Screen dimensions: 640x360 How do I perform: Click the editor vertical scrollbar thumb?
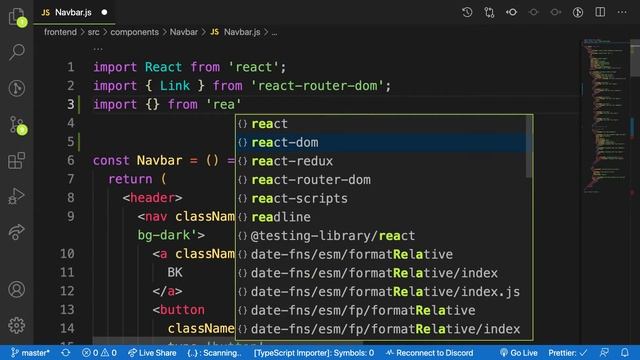pyautogui.click(x=635, y=57)
